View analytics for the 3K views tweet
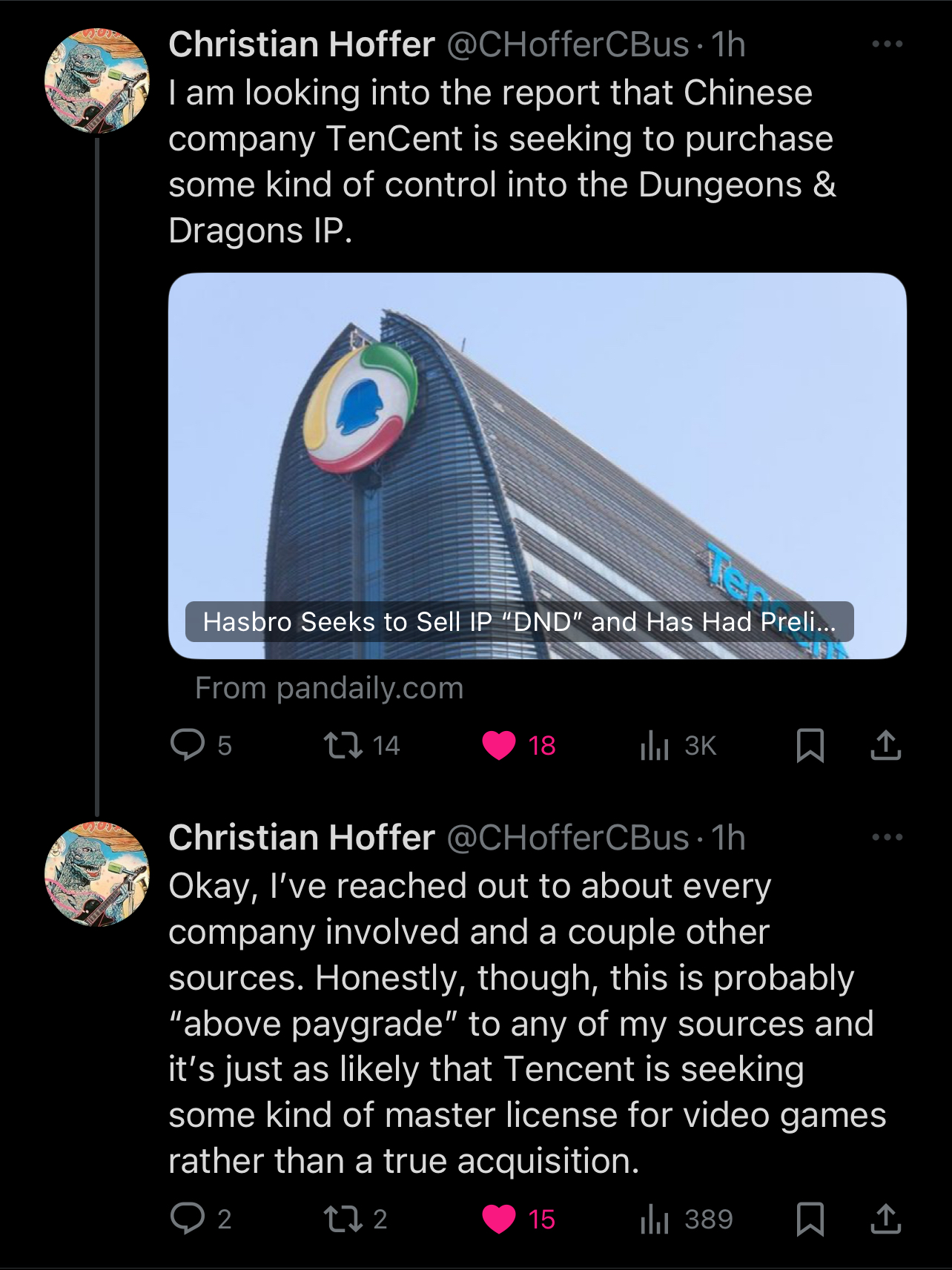 pyautogui.click(x=655, y=744)
